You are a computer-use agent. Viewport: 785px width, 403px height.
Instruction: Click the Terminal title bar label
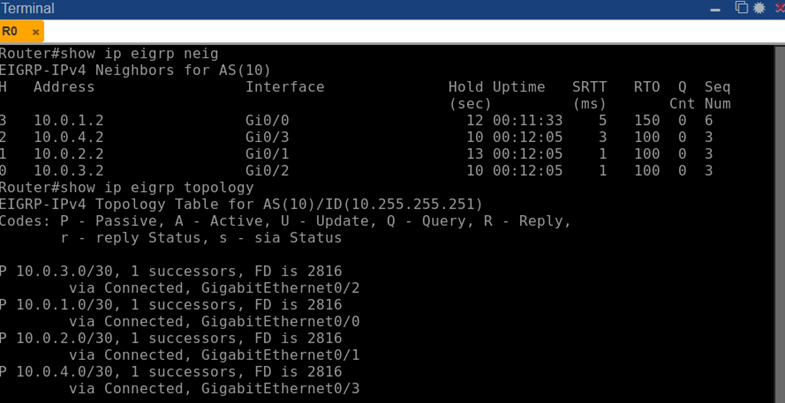coord(28,8)
